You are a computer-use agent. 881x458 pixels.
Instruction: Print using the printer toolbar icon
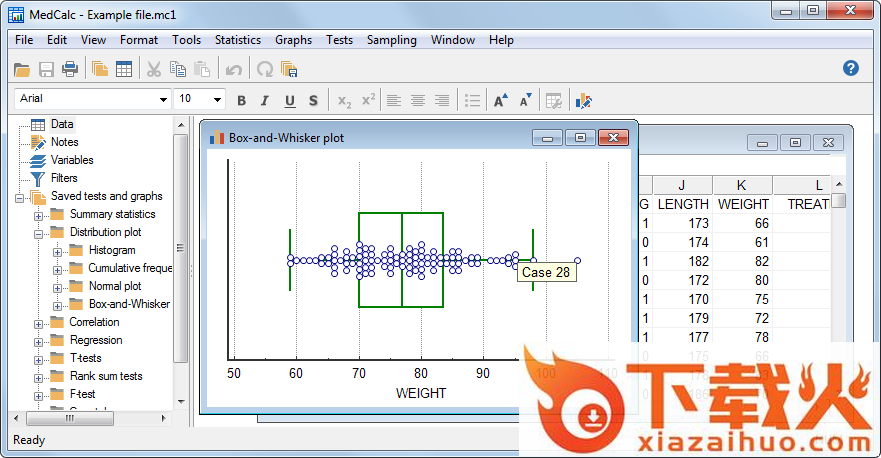70,69
